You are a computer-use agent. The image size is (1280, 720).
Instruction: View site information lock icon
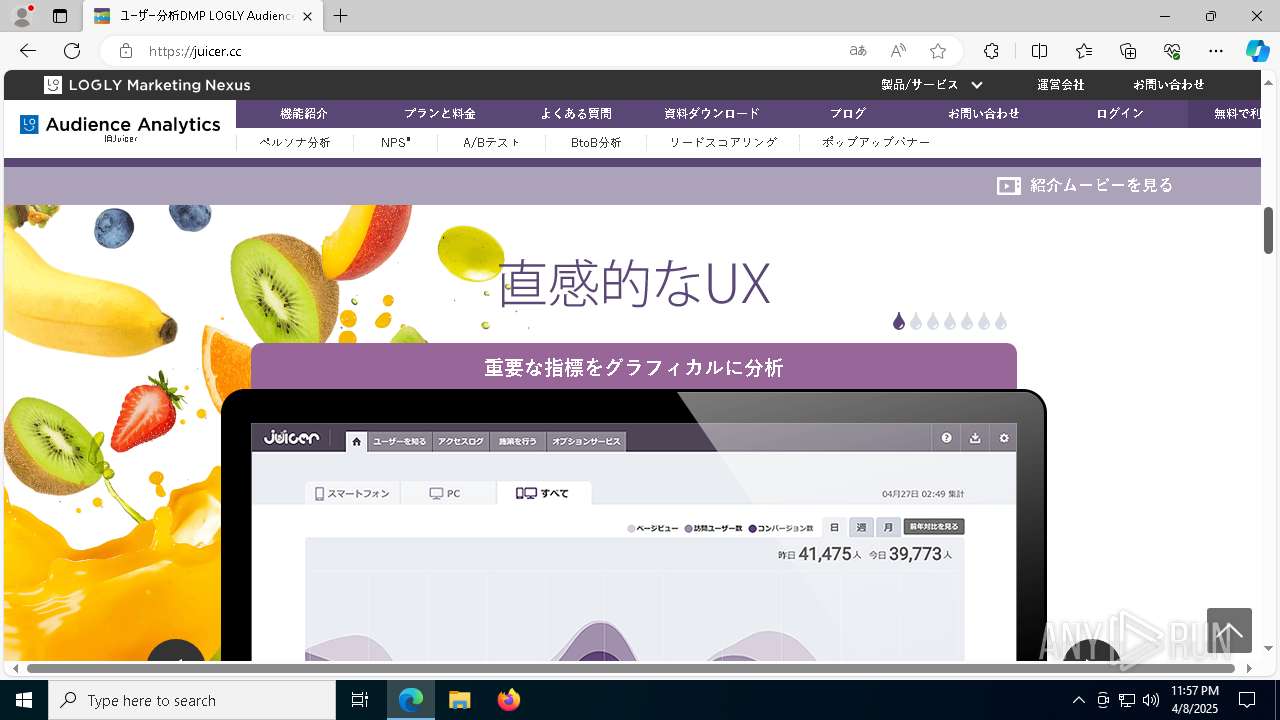click(126, 51)
